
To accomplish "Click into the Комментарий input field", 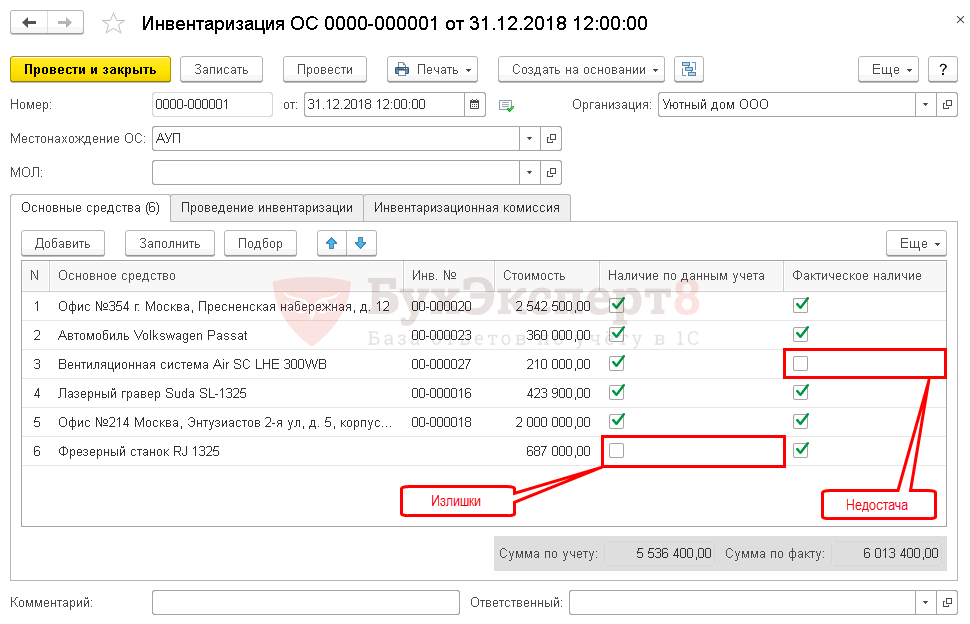I will pyautogui.click(x=305, y=602).
